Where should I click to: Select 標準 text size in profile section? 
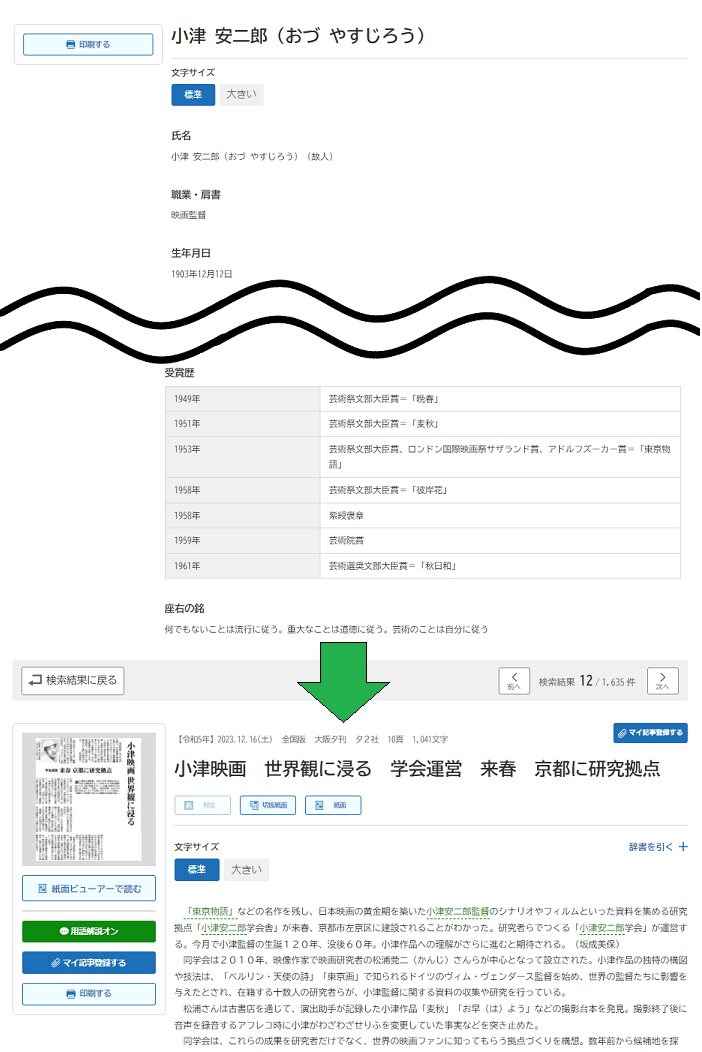[193, 95]
